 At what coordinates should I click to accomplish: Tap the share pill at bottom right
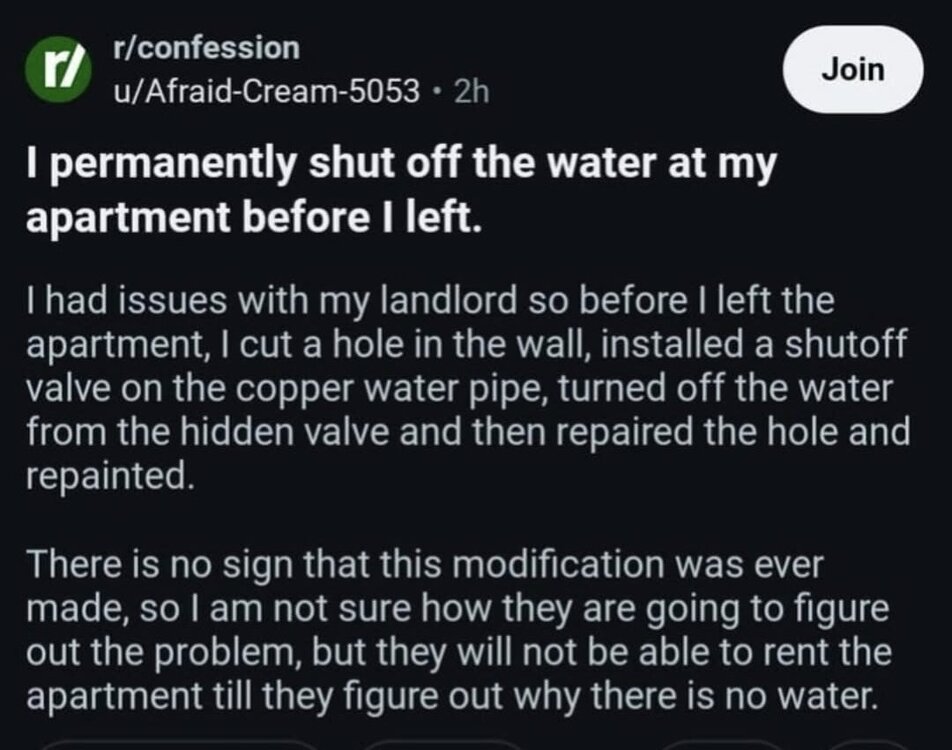(868, 745)
